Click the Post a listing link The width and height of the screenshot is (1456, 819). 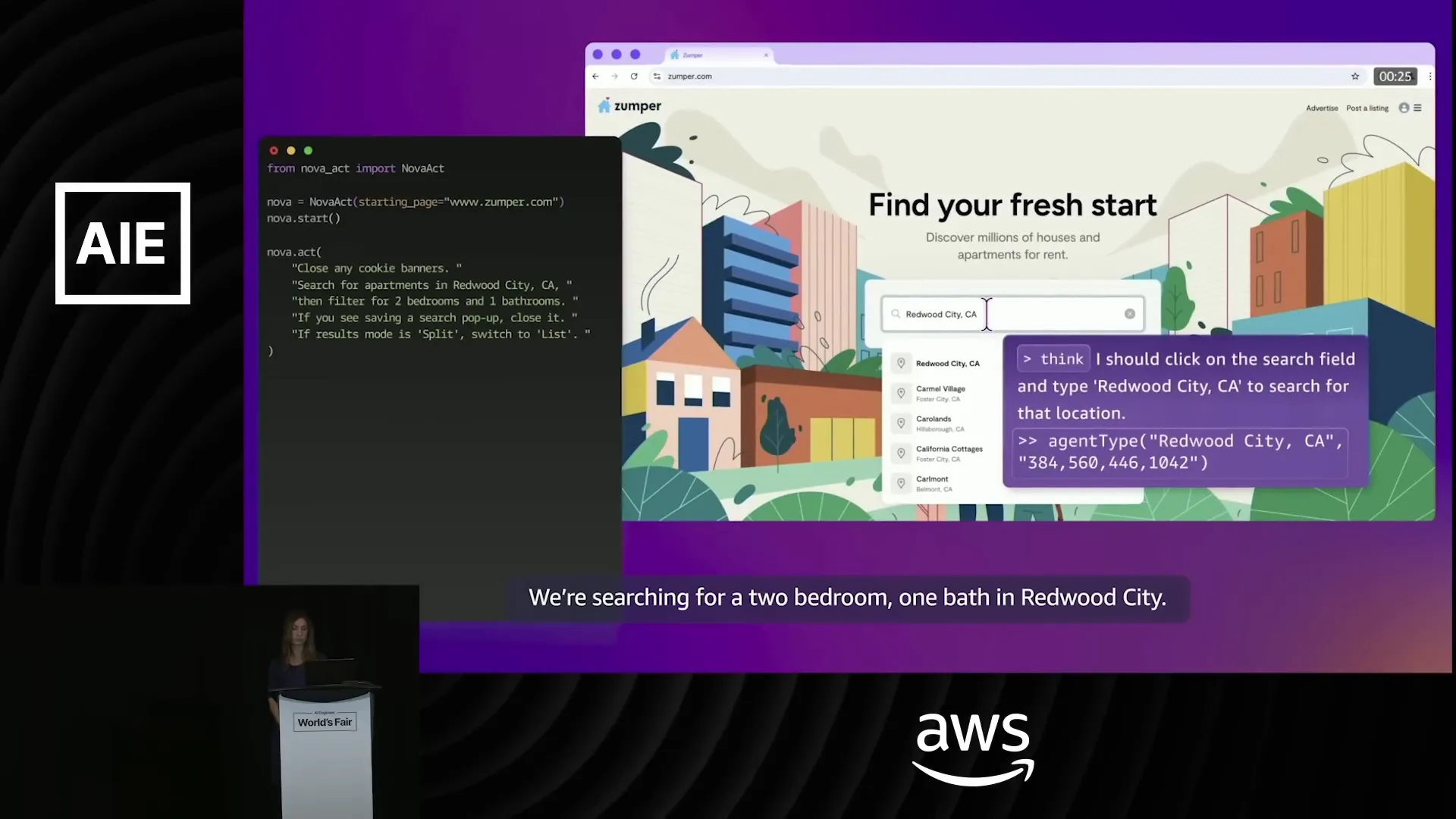point(1367,108)
